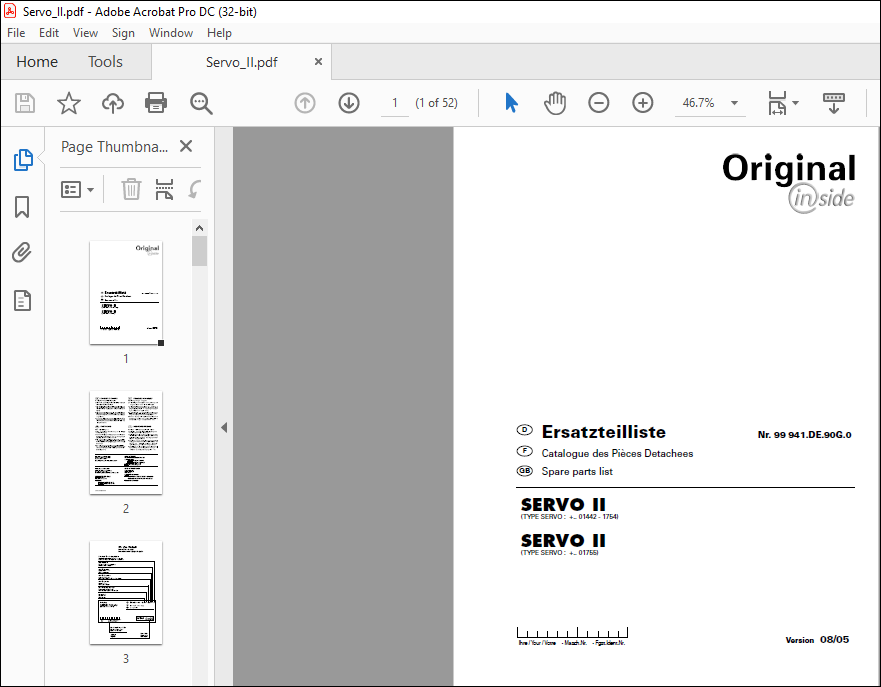Viewport: 881px width, 687px height.
Task: Delete selected page with trash icon
Action: click(131, 189)
